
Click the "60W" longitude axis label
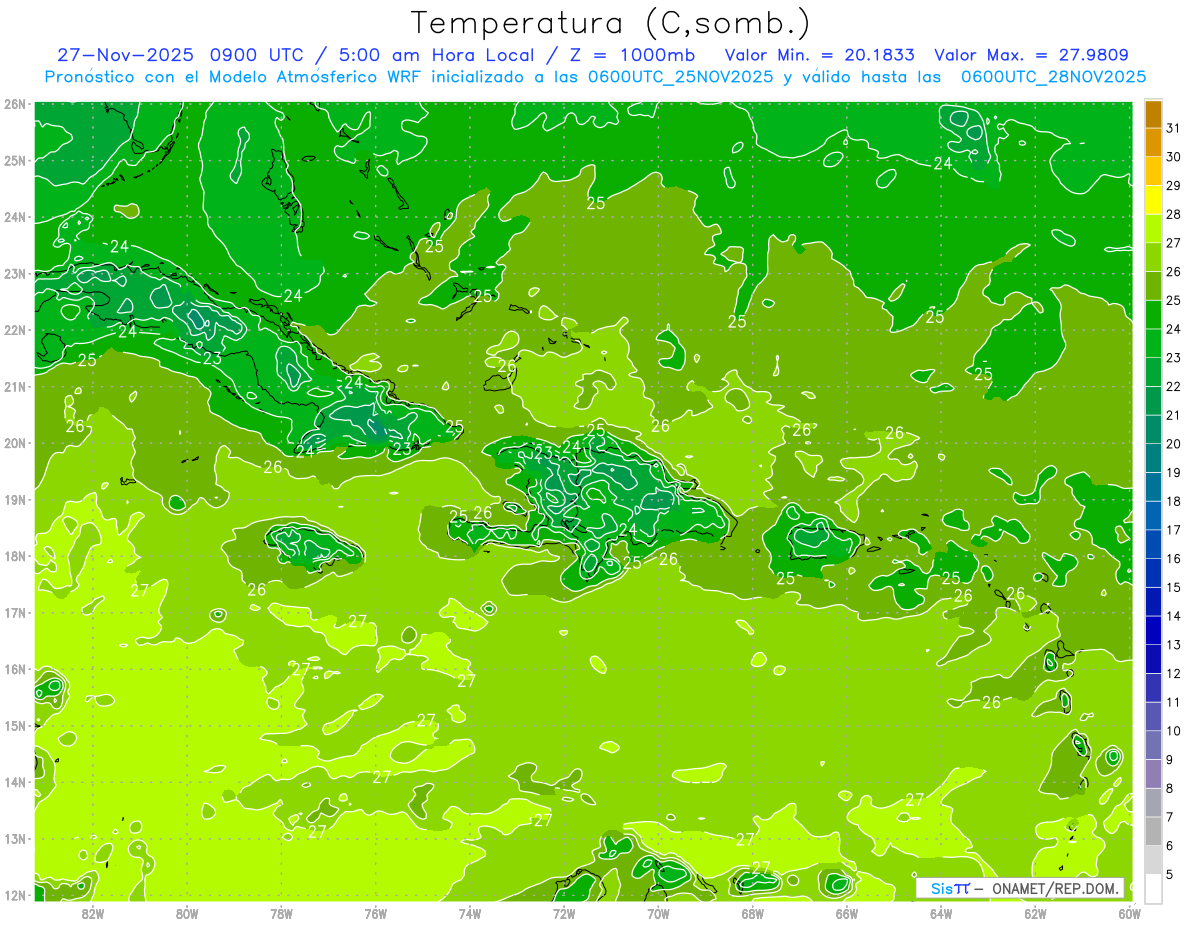[1128, 913]
